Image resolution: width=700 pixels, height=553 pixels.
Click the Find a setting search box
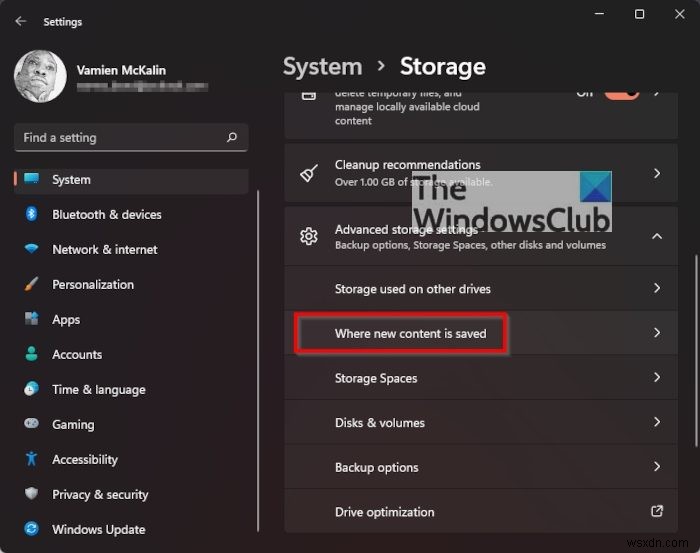point(131,137)
